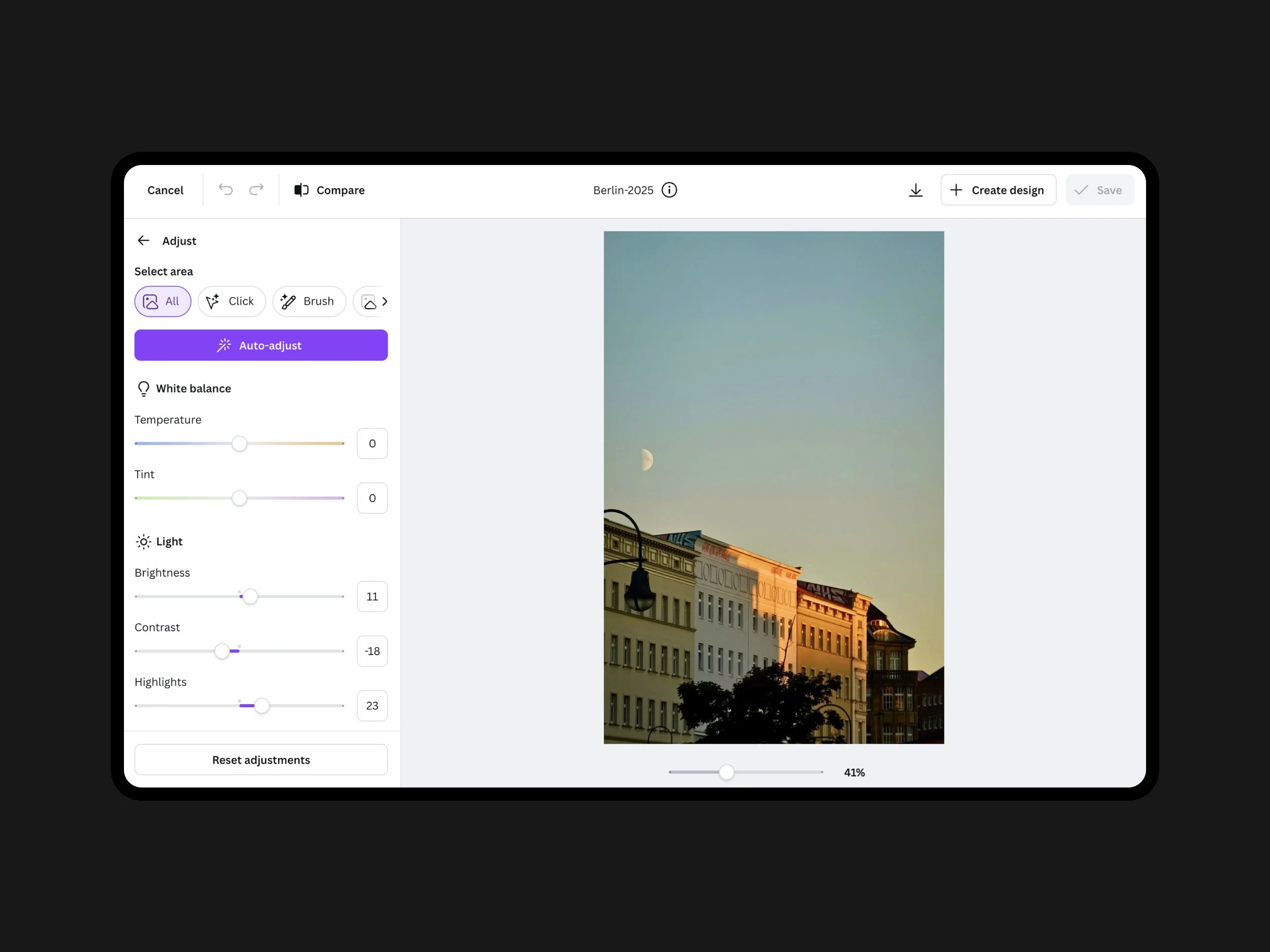Click the undo arrow icon
The height and width of the screenshot is (952, 1270).
tap(226, 190)
